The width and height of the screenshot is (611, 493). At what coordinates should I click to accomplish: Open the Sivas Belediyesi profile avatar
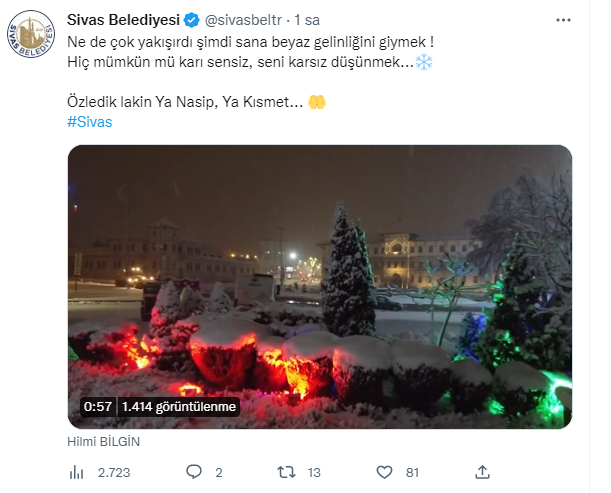(x=31, y=34)
